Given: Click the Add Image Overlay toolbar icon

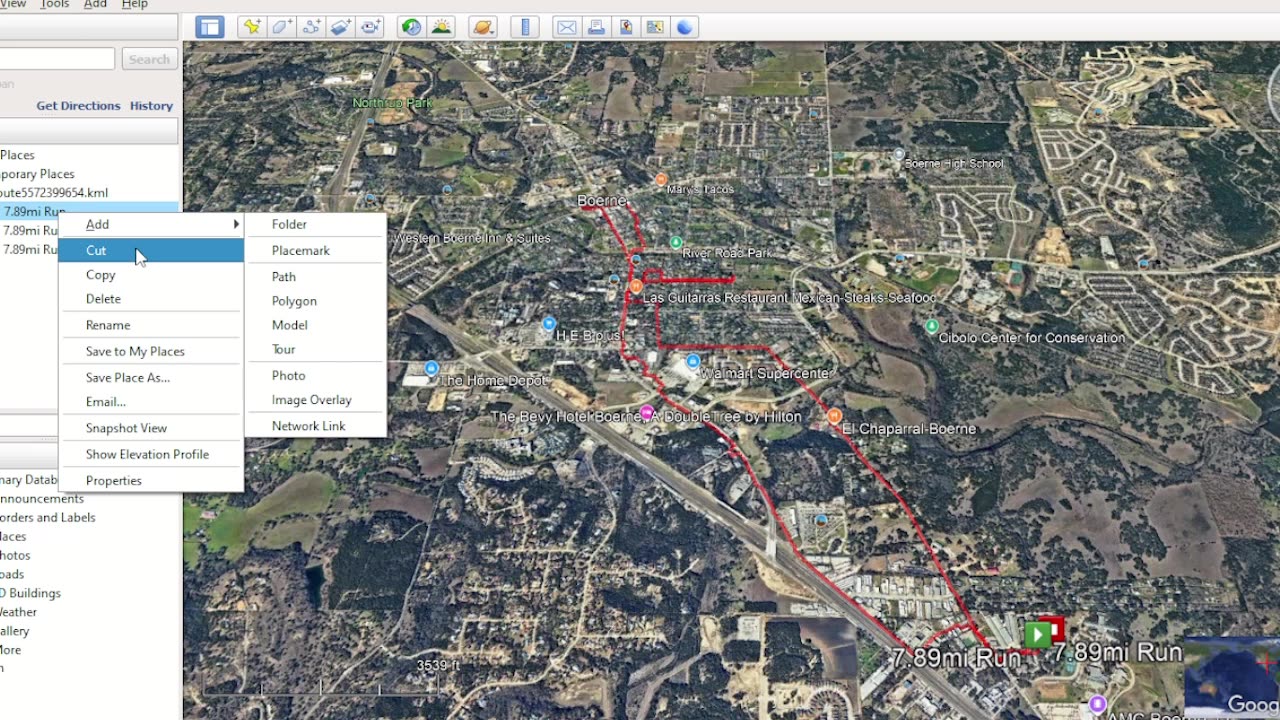Looking at the screenshot, I should tap(341, 27).
